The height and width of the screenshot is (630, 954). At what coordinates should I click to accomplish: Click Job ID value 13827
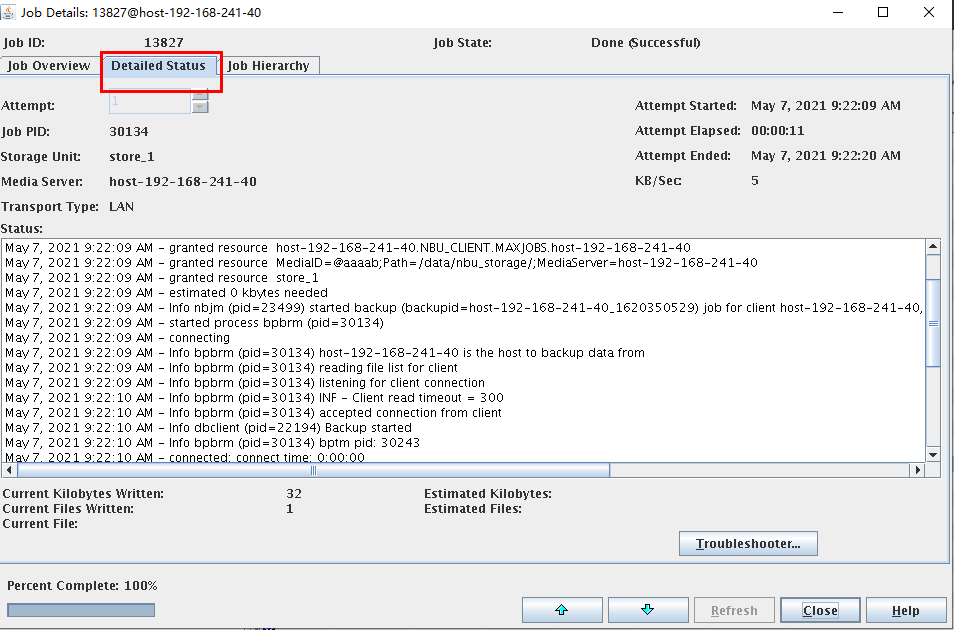coord(164,43)
